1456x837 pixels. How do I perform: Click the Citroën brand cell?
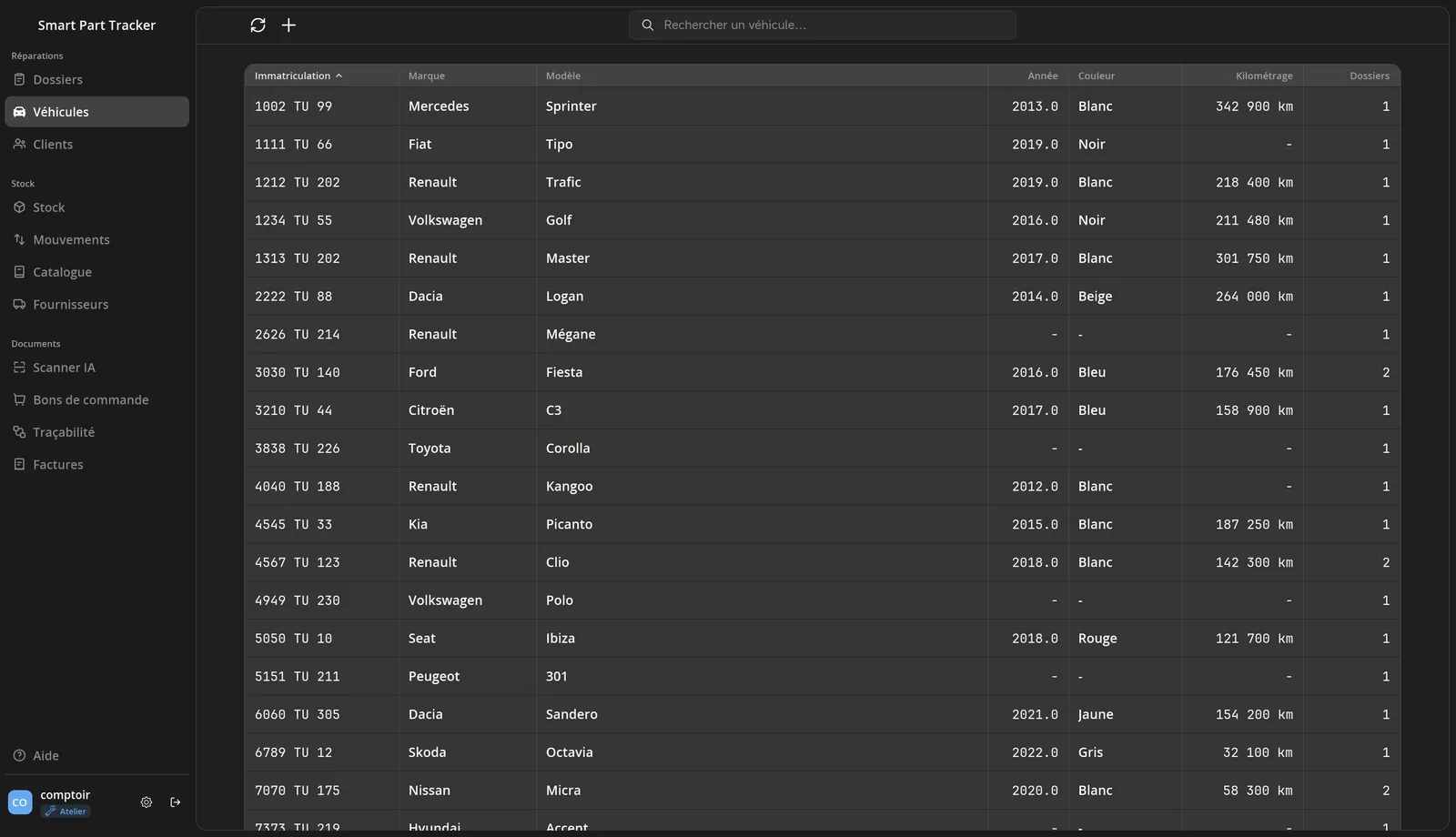[467, 410]
